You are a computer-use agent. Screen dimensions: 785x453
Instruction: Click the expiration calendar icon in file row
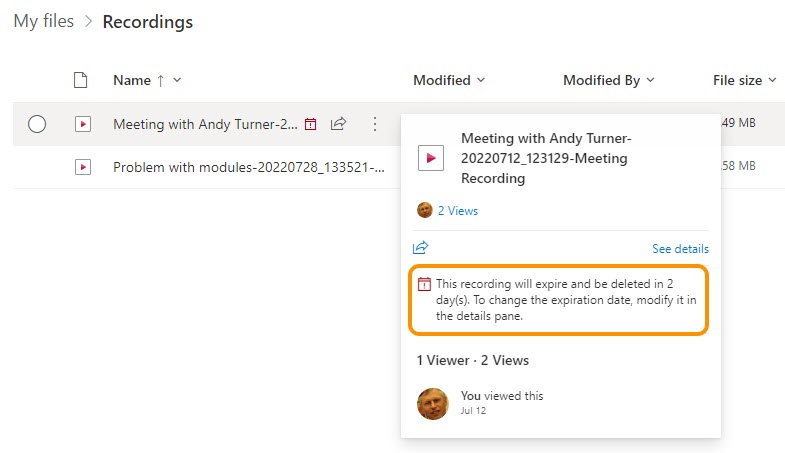tap(310, 124)
